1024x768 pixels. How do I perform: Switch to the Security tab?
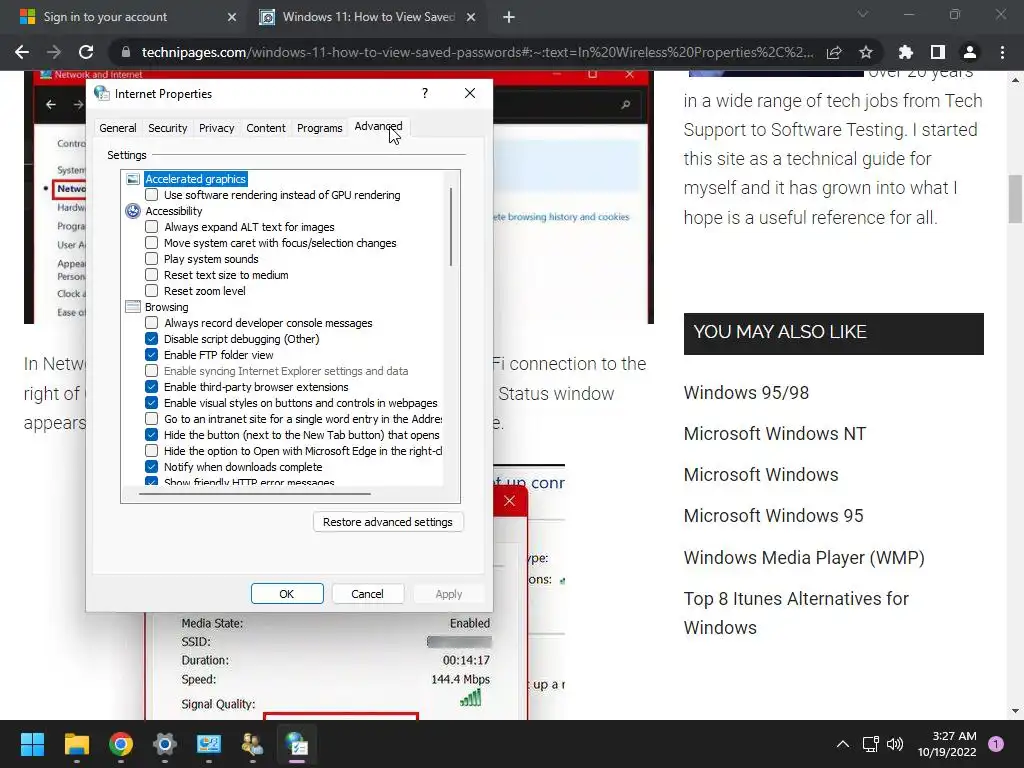pos(167,128)
